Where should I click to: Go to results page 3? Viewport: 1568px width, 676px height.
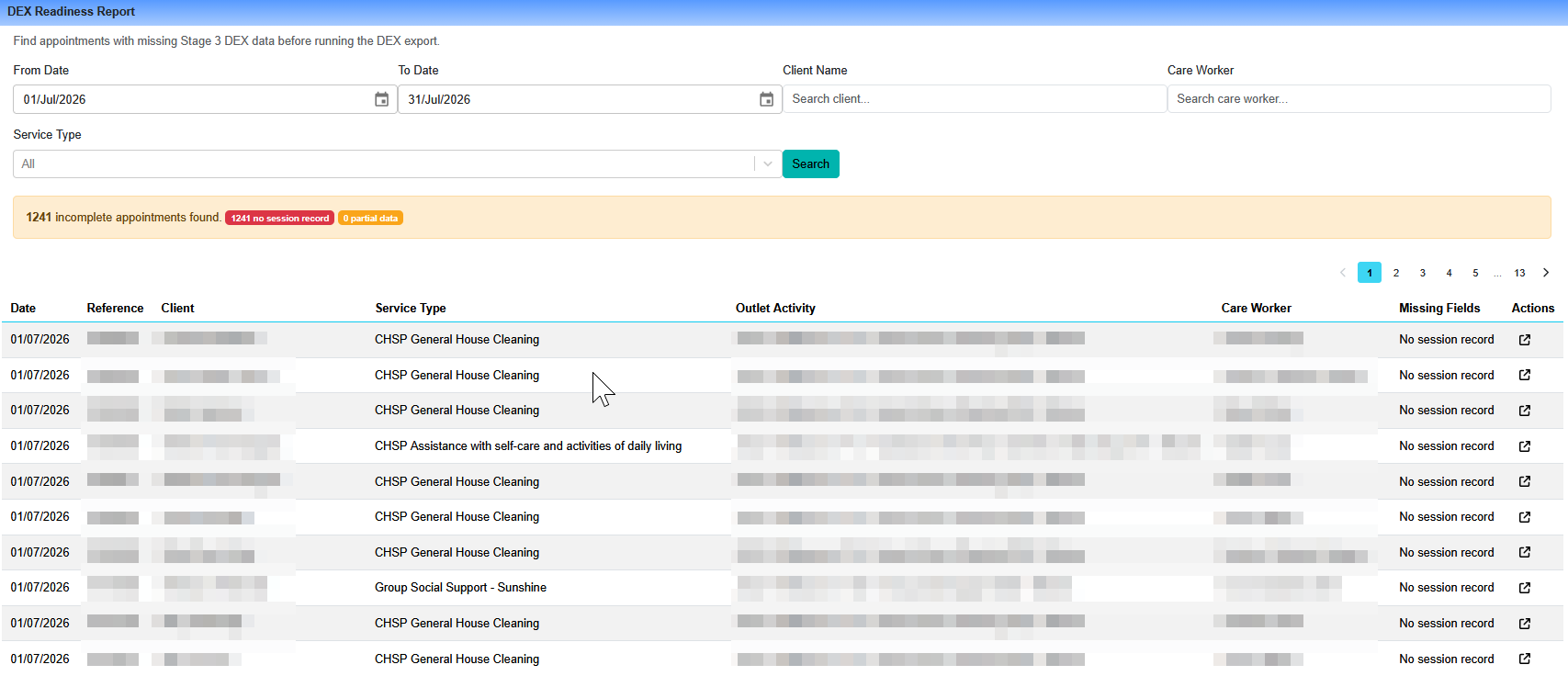tap(1423, 273)
